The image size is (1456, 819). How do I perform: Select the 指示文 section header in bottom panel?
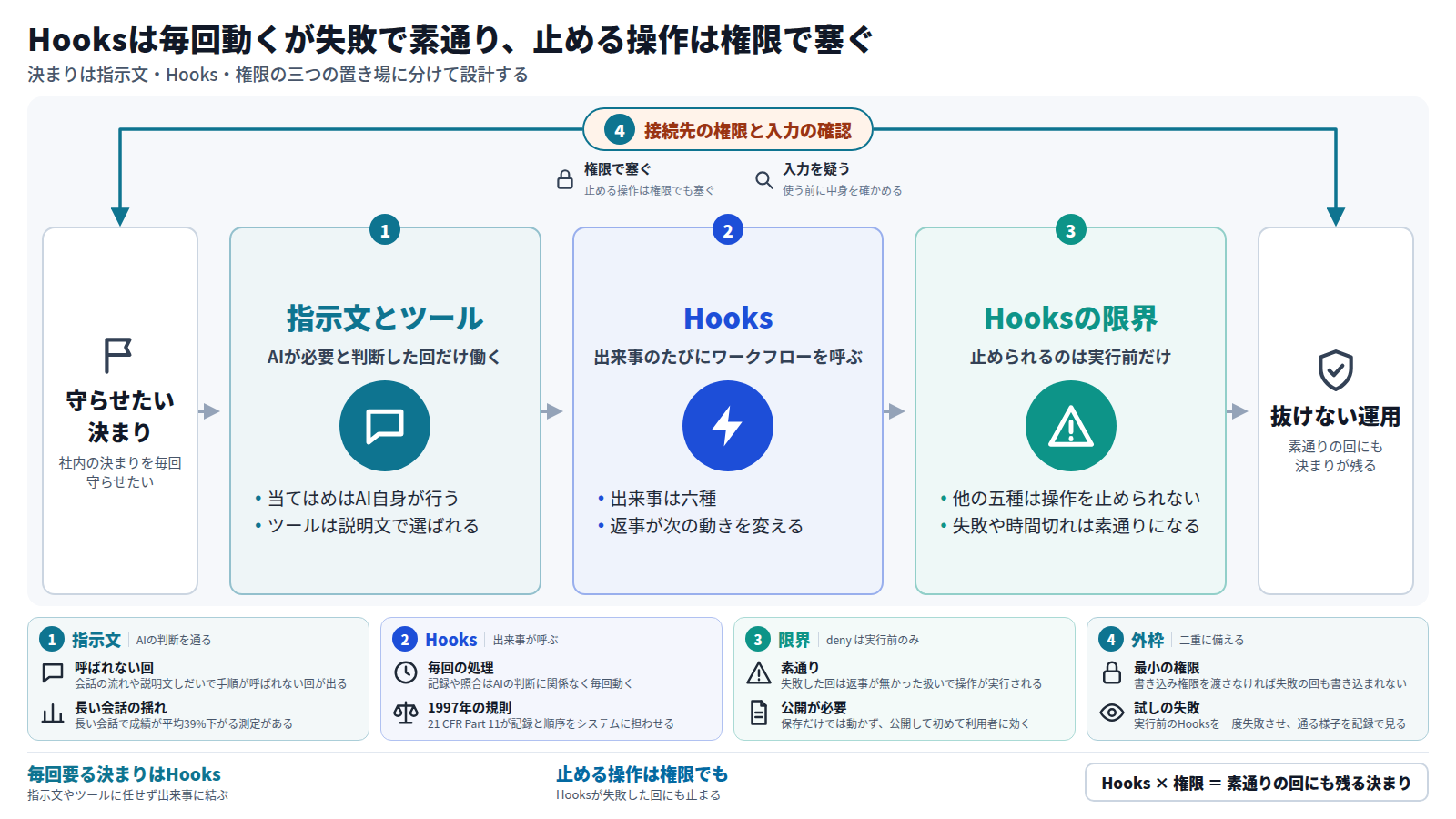point(96,640)
